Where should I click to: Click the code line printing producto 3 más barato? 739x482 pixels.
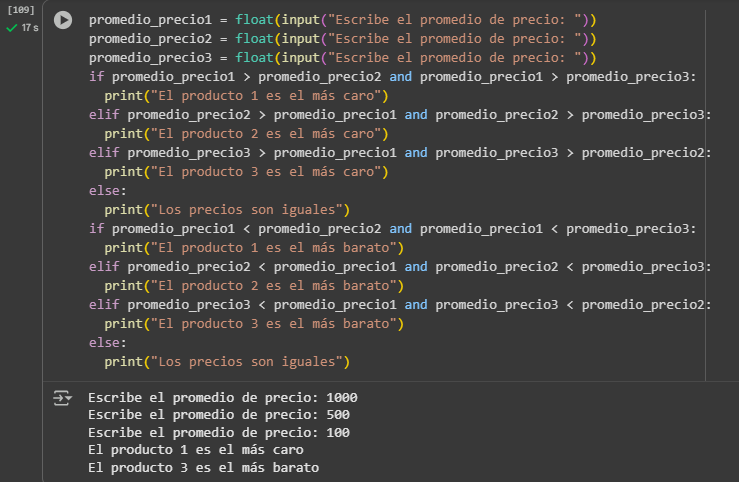click(x=253, y=323)
